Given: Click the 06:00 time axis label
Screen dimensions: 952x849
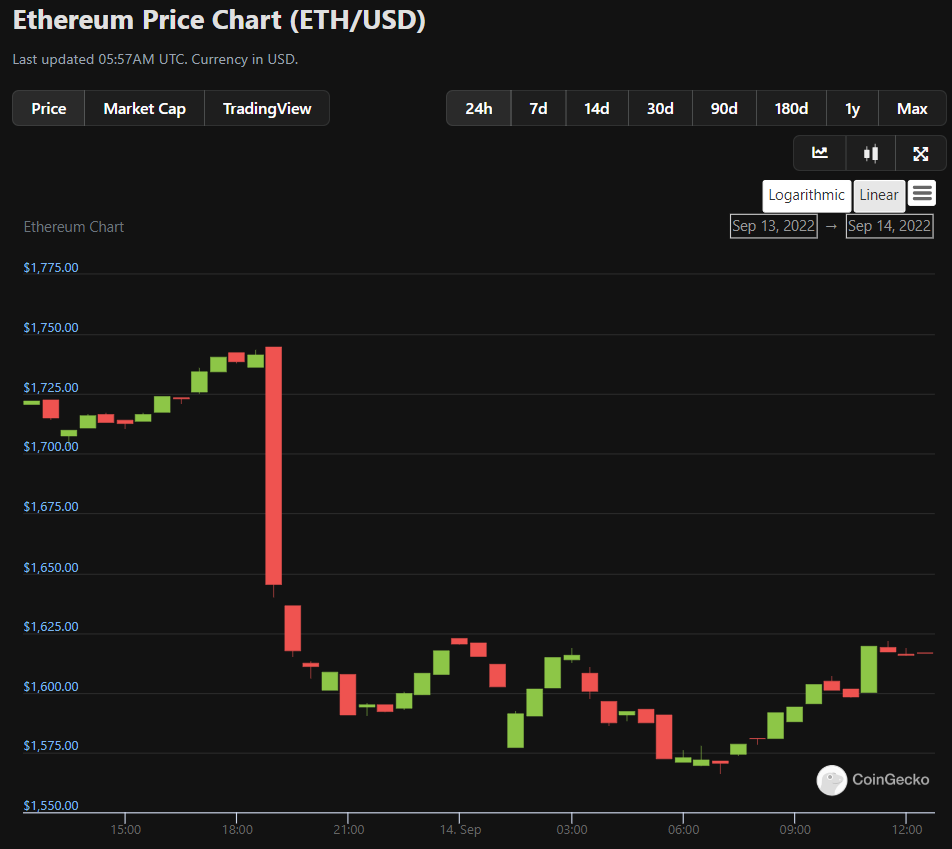Looking at the screenshot, I should (684, 830).
